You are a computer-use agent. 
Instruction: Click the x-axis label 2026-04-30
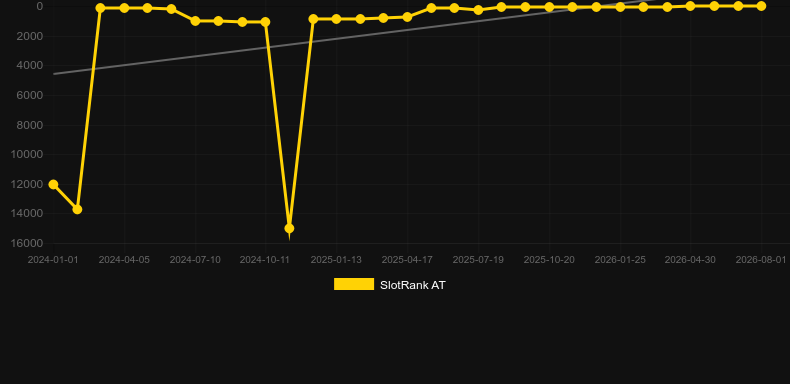coord(690,260)
